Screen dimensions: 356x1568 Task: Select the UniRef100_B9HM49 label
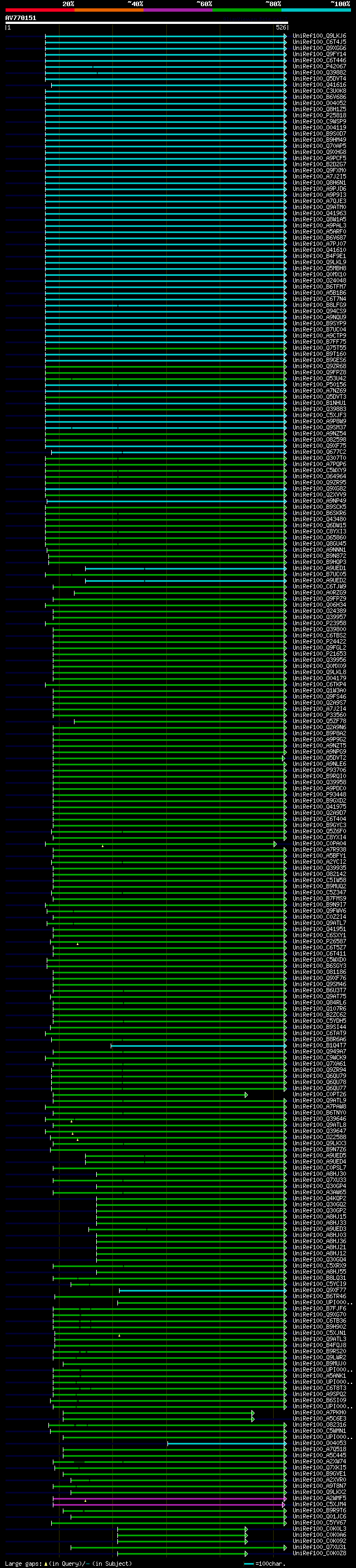(x=319, y=140)
